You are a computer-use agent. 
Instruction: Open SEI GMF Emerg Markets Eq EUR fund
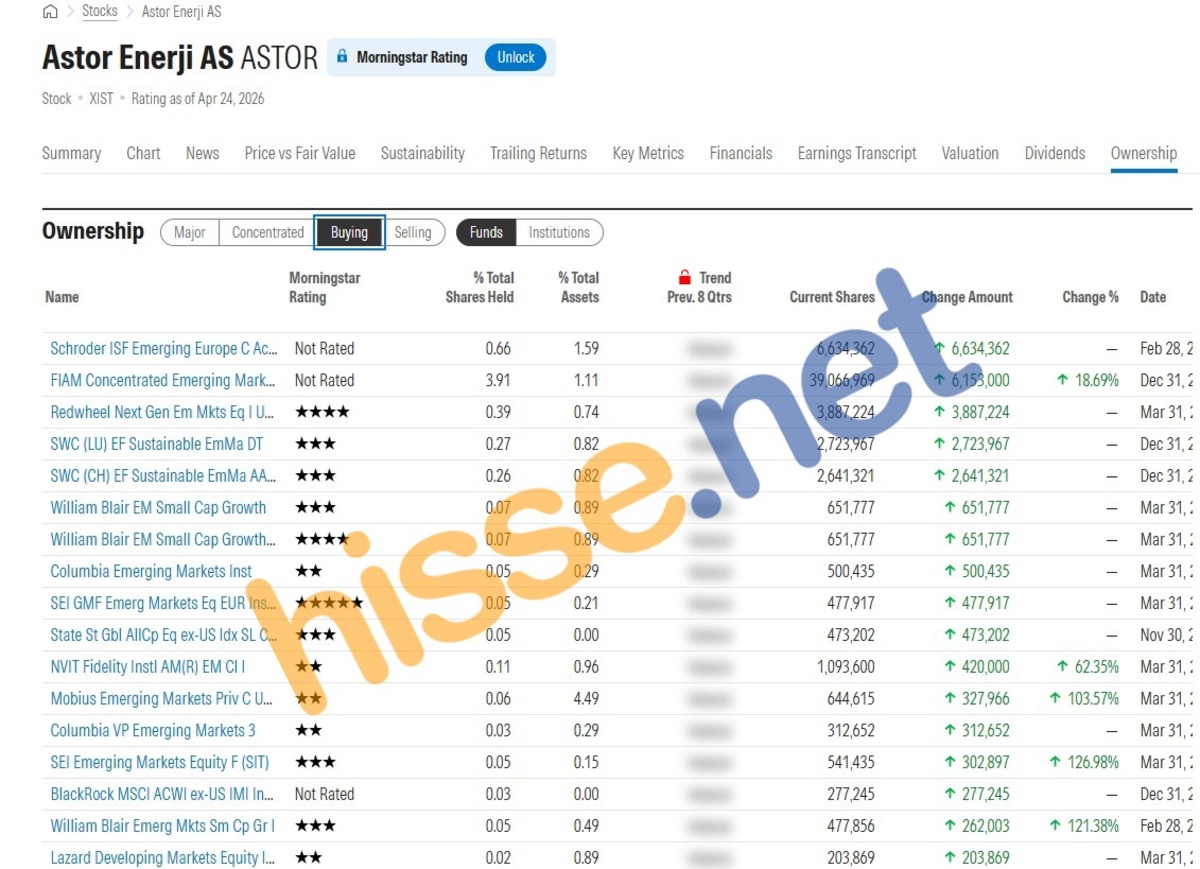point(164,604)
